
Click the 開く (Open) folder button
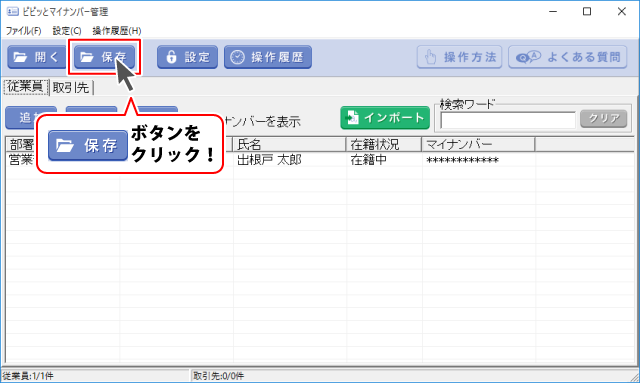37,57
